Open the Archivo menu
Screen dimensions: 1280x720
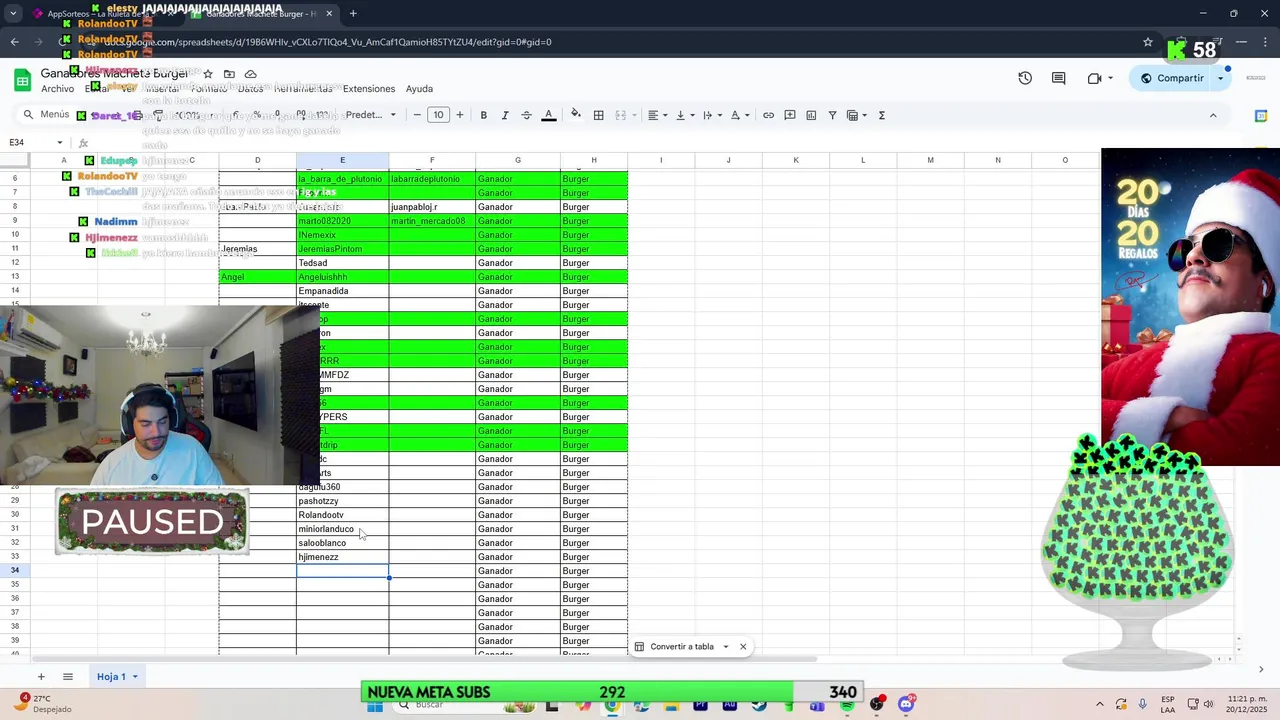[57, 89]
